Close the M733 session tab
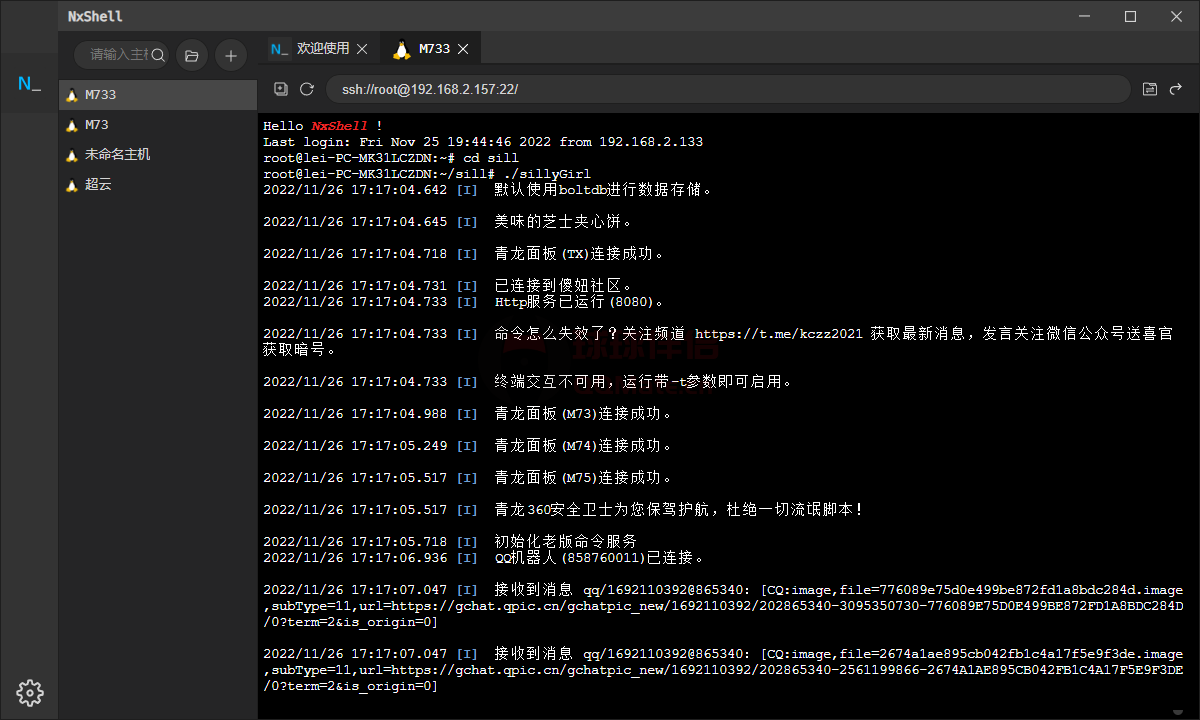The image size is (1200, 720). tap(463, 49)
